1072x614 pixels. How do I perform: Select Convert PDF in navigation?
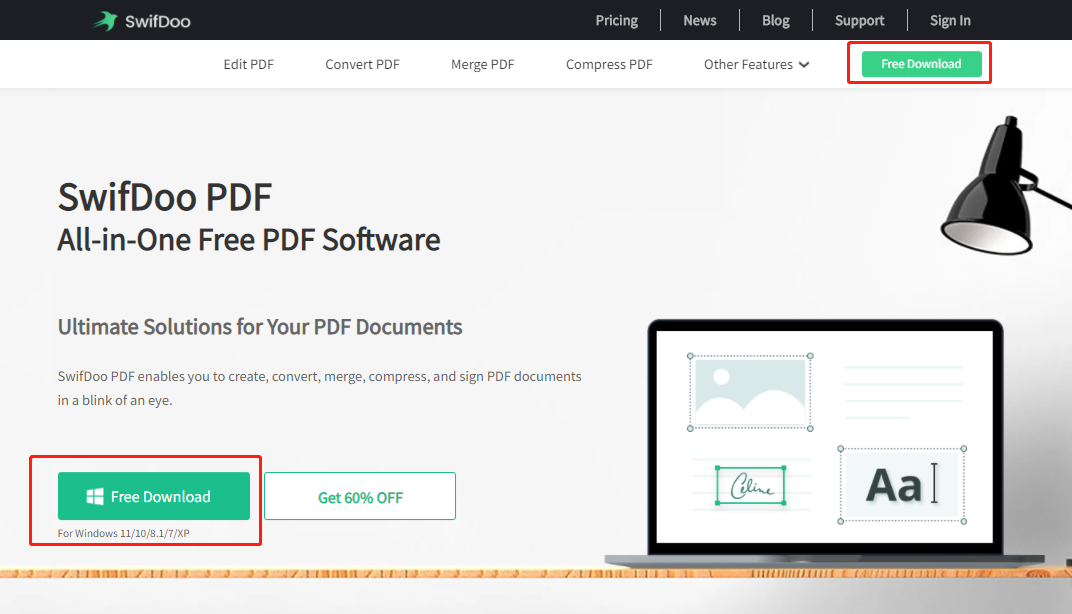tap(362, 64)
